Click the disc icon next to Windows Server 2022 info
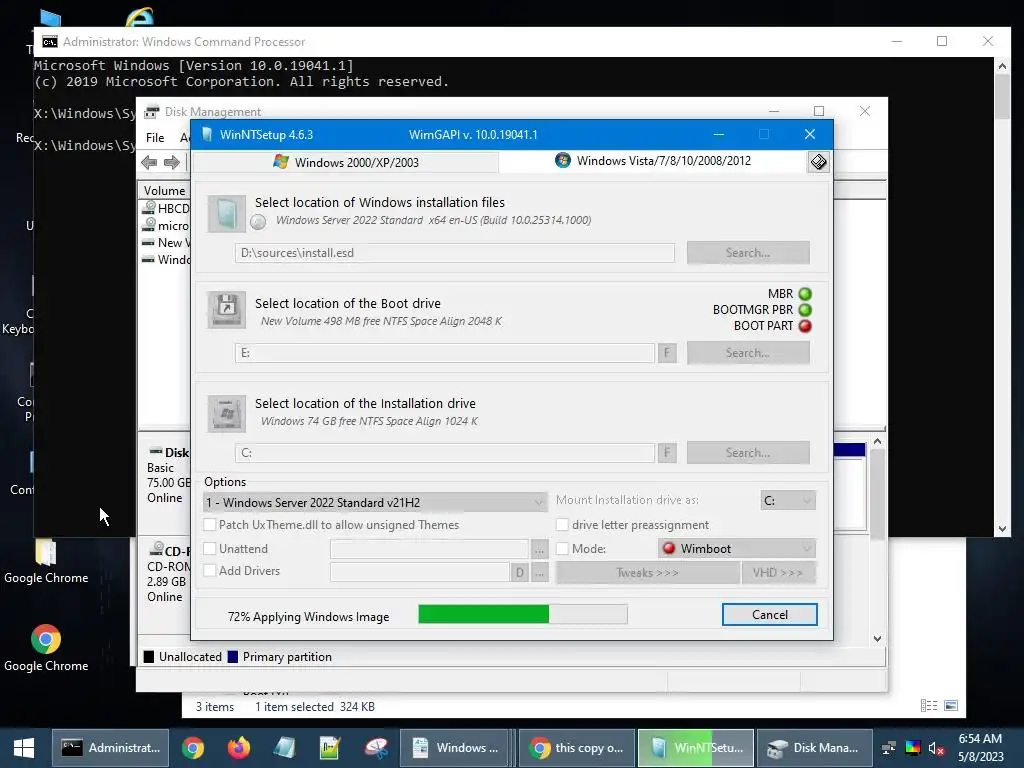 point(258,222)
